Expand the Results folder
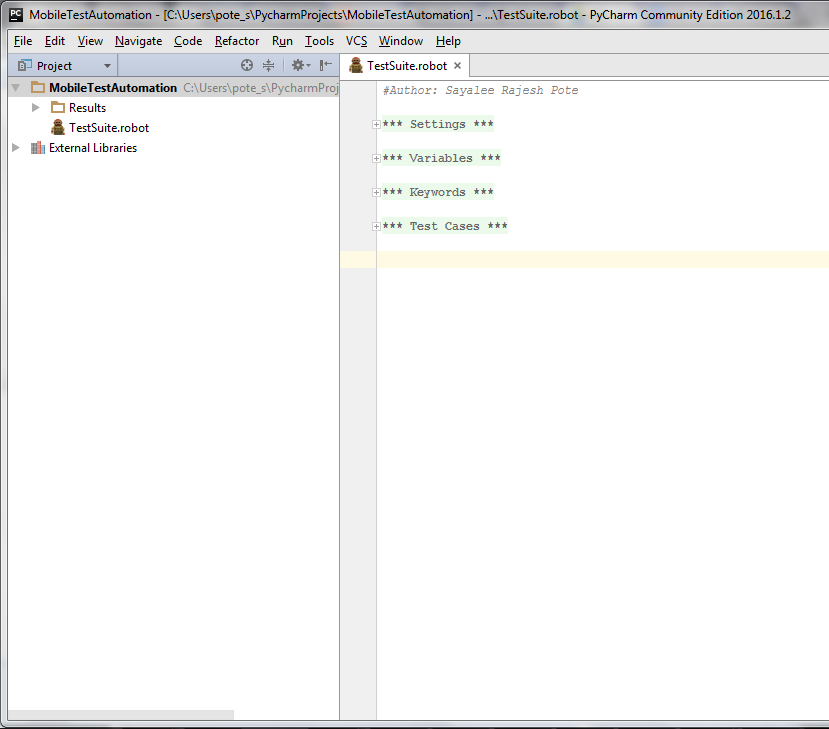The width and height of the screenshot is (829, 729). [x=36, y=108]
